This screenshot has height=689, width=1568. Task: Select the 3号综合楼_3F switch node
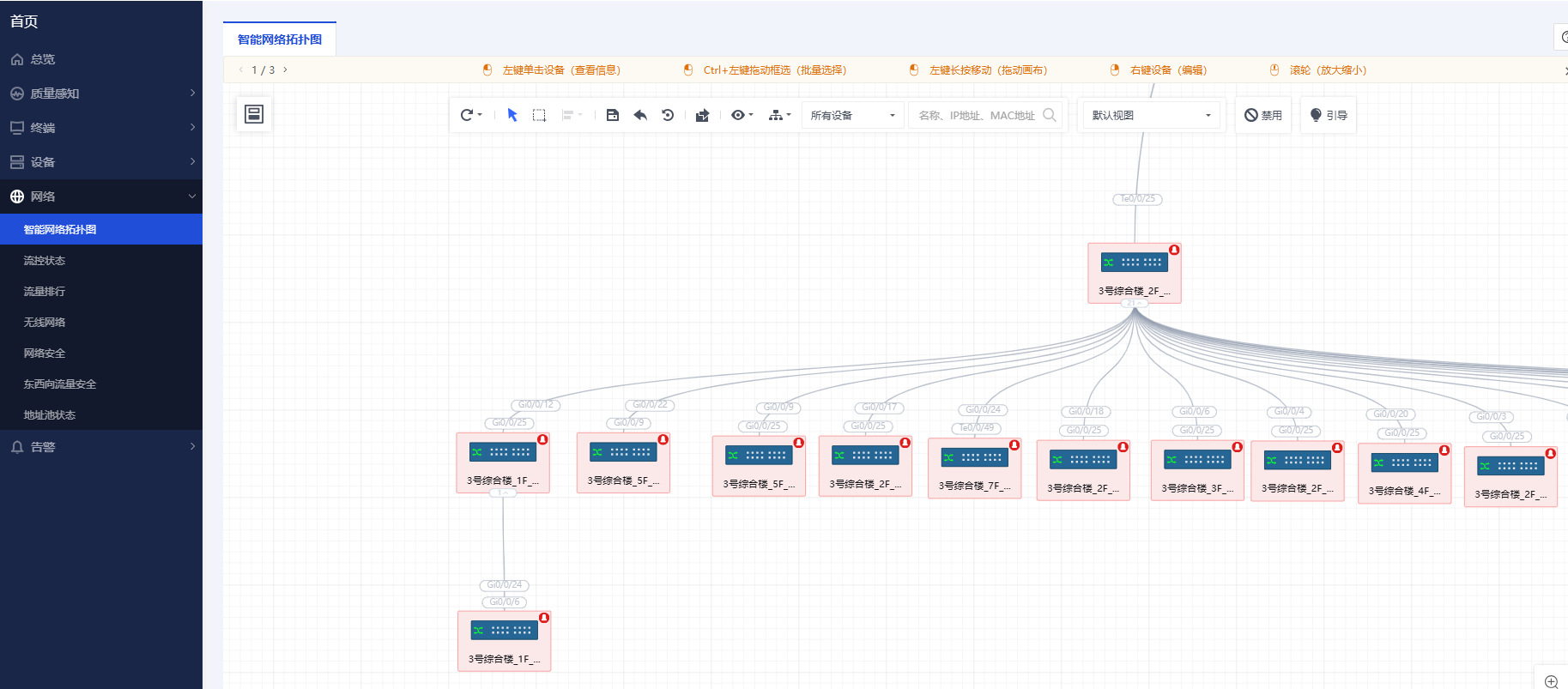(1197, 470)
